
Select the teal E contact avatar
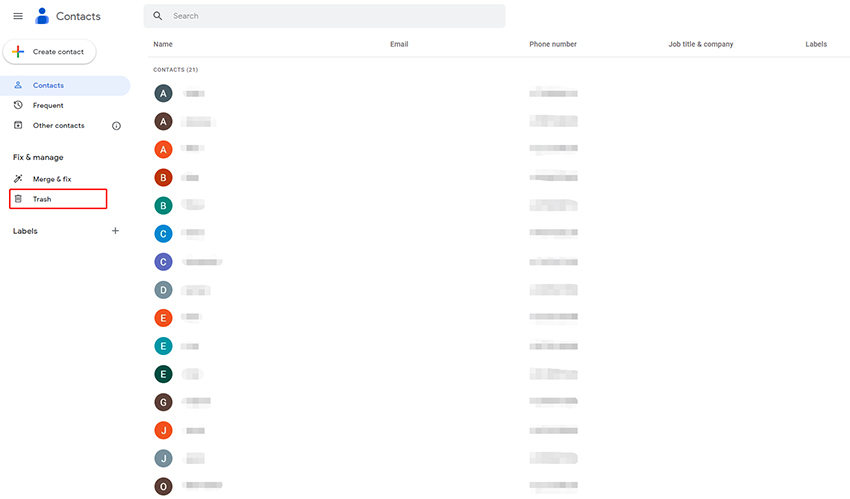(163, 346)
